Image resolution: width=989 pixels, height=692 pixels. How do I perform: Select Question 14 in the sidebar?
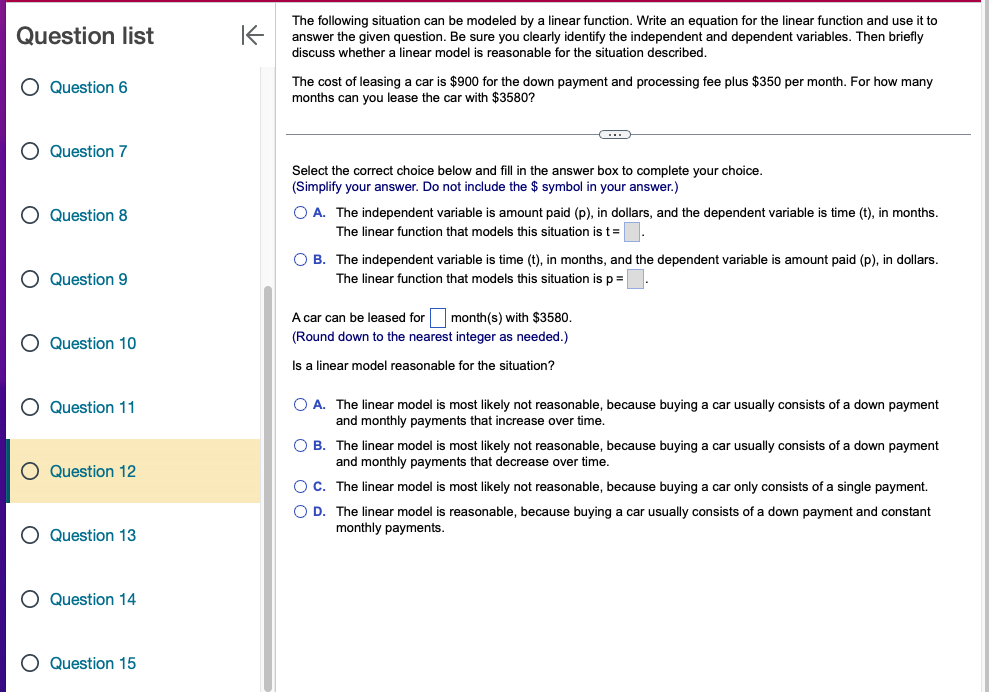tap(93, 599)
